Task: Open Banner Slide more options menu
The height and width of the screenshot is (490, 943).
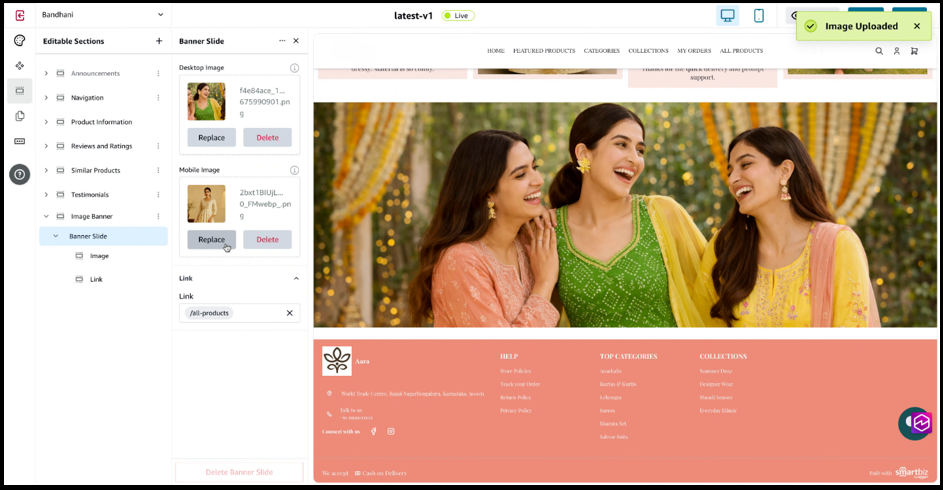Action: click(x=282, y=41)
